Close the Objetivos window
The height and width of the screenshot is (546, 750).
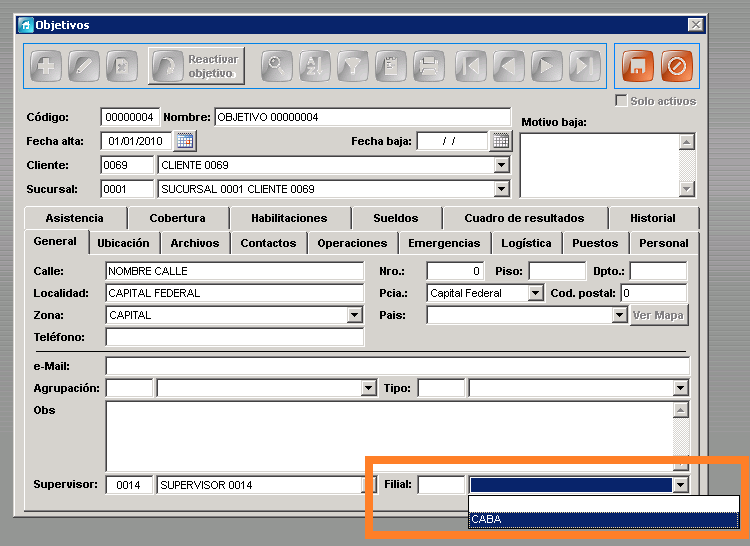pos(695,25)
